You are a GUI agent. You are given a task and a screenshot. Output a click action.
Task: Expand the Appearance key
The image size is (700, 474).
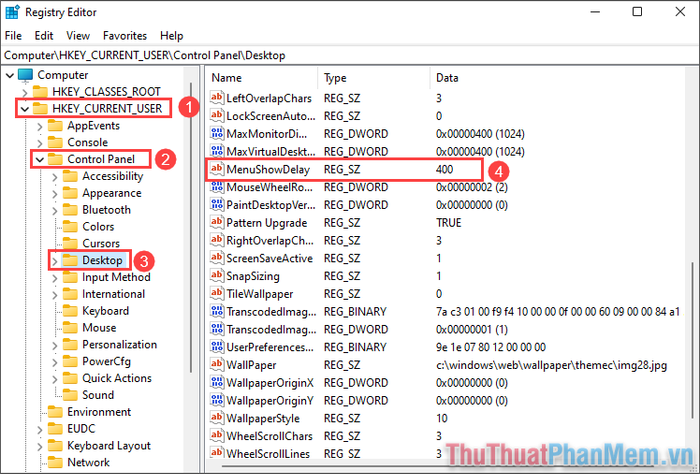tap(55, 194)
